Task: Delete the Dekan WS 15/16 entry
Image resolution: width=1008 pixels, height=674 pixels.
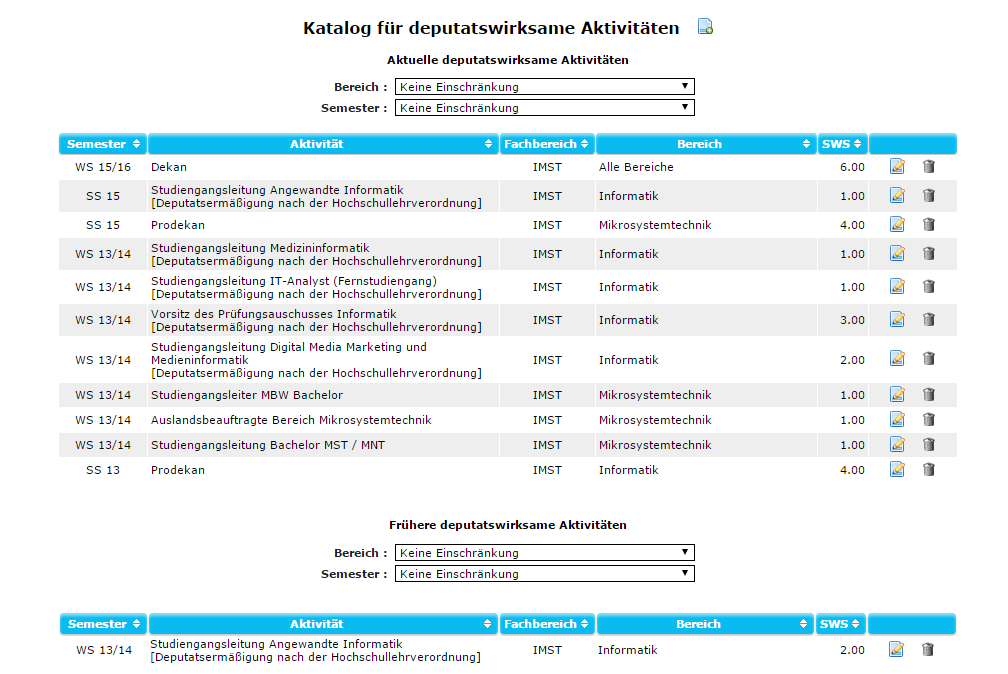Action: [929, 167]
